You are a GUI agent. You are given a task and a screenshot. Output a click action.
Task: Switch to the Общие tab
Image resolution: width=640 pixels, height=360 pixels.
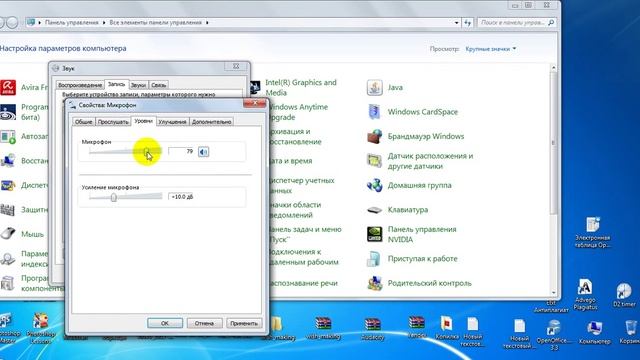pyautogui.click(x=84, y=122)
